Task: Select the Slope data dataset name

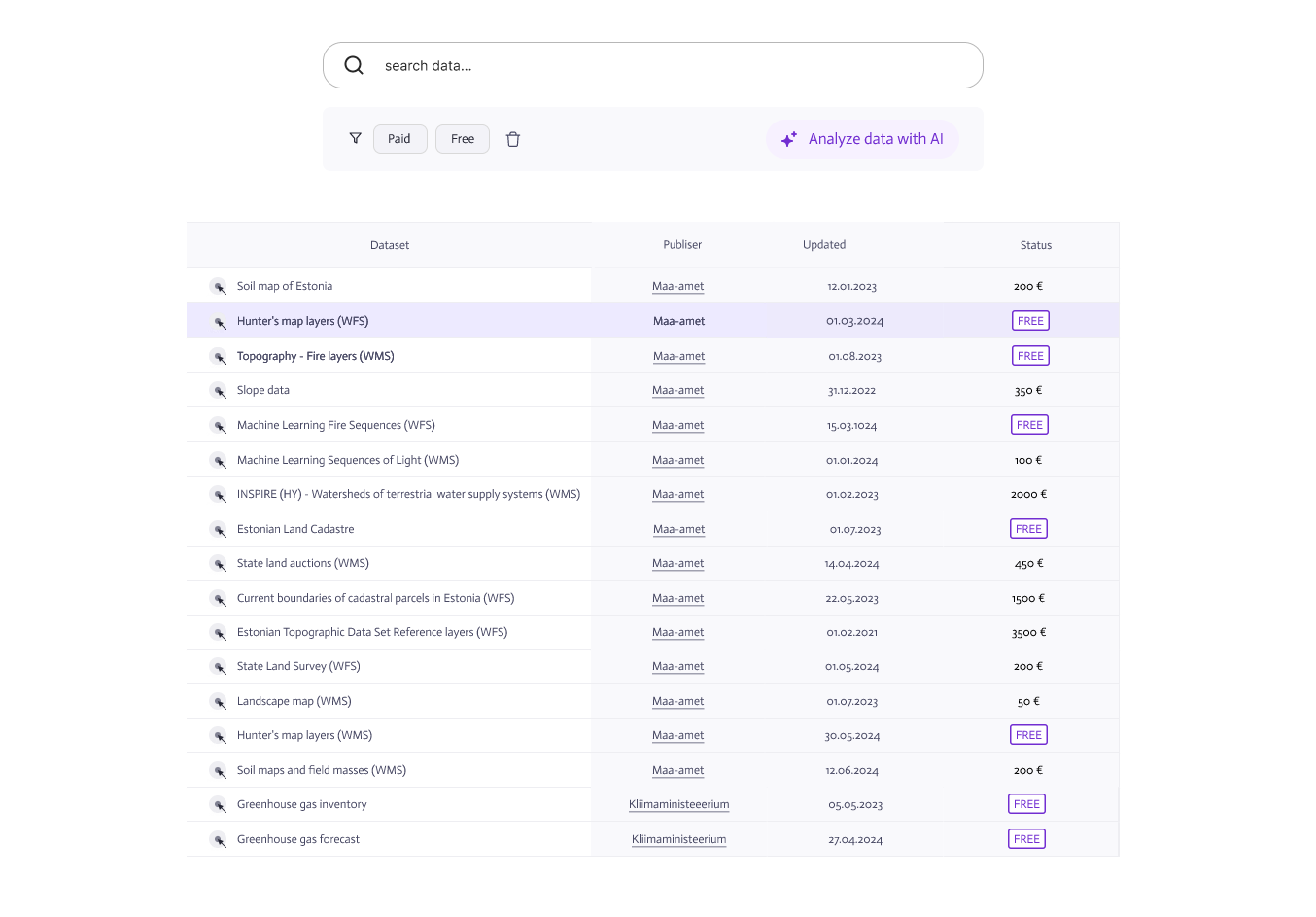Action: tap(263, 390)
